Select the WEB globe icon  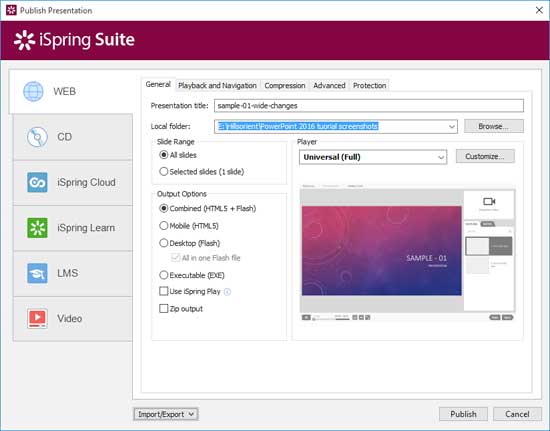(x=33, y=91)
